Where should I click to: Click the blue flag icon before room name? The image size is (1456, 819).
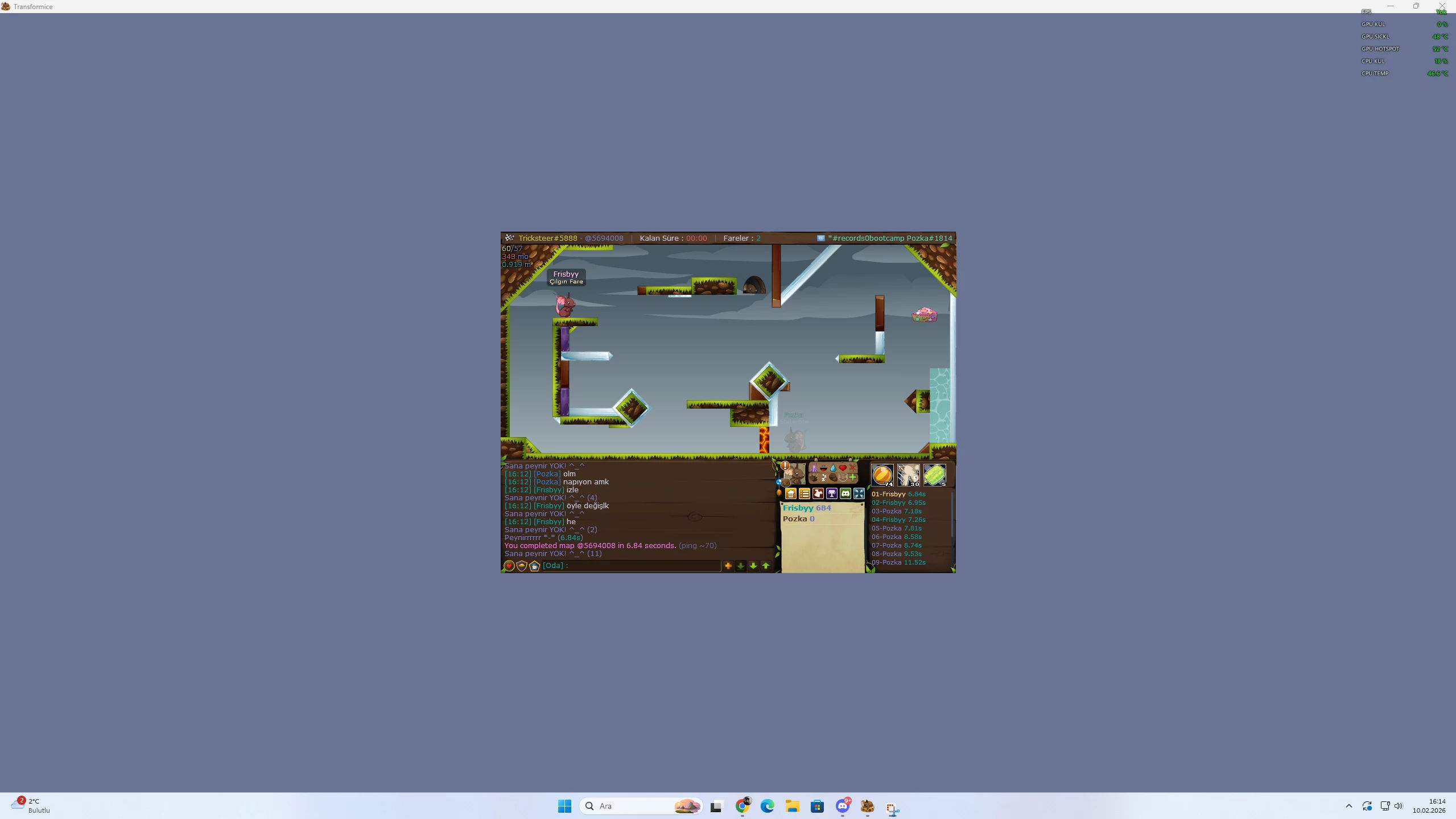[821, 238]
